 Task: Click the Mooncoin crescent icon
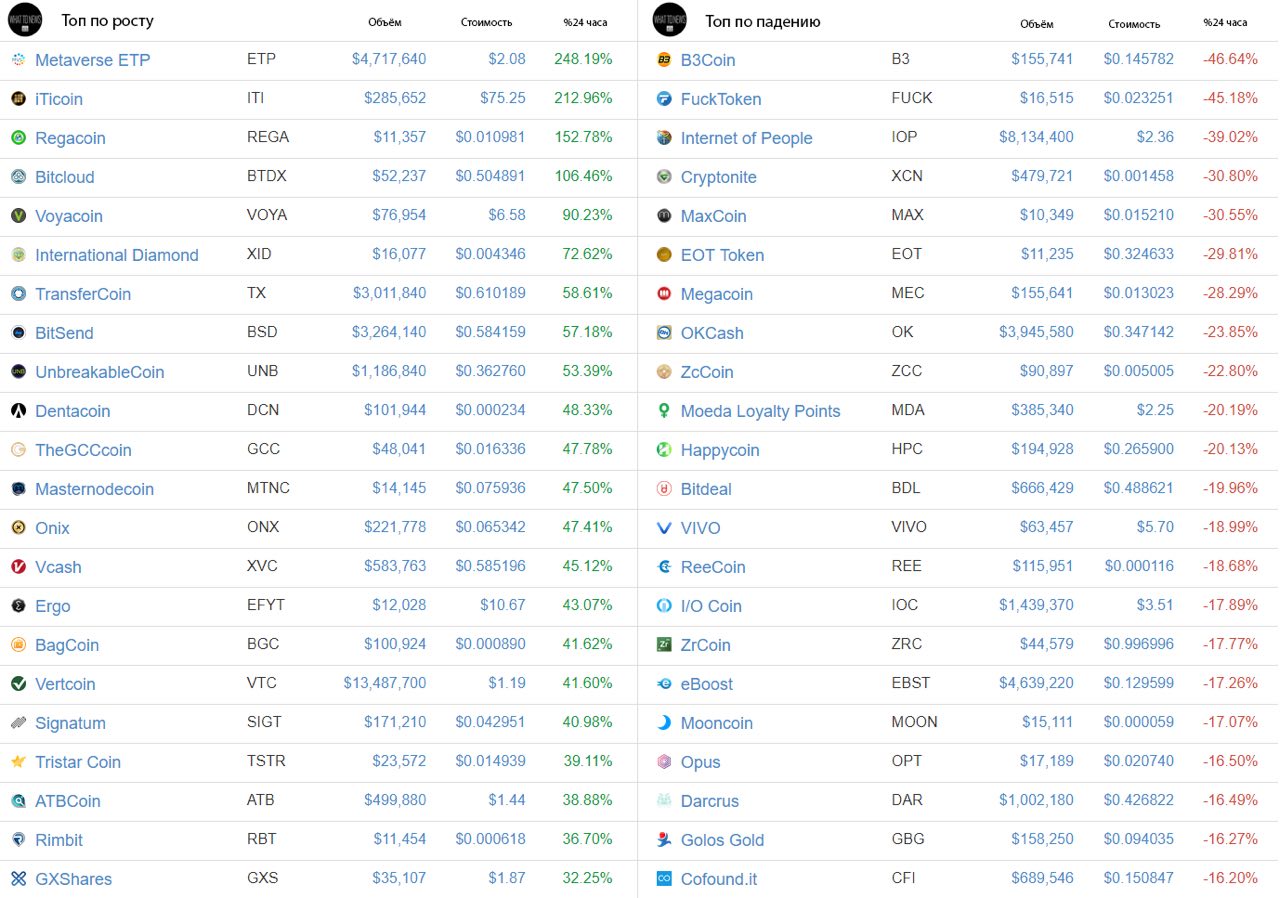coord(664,723)
